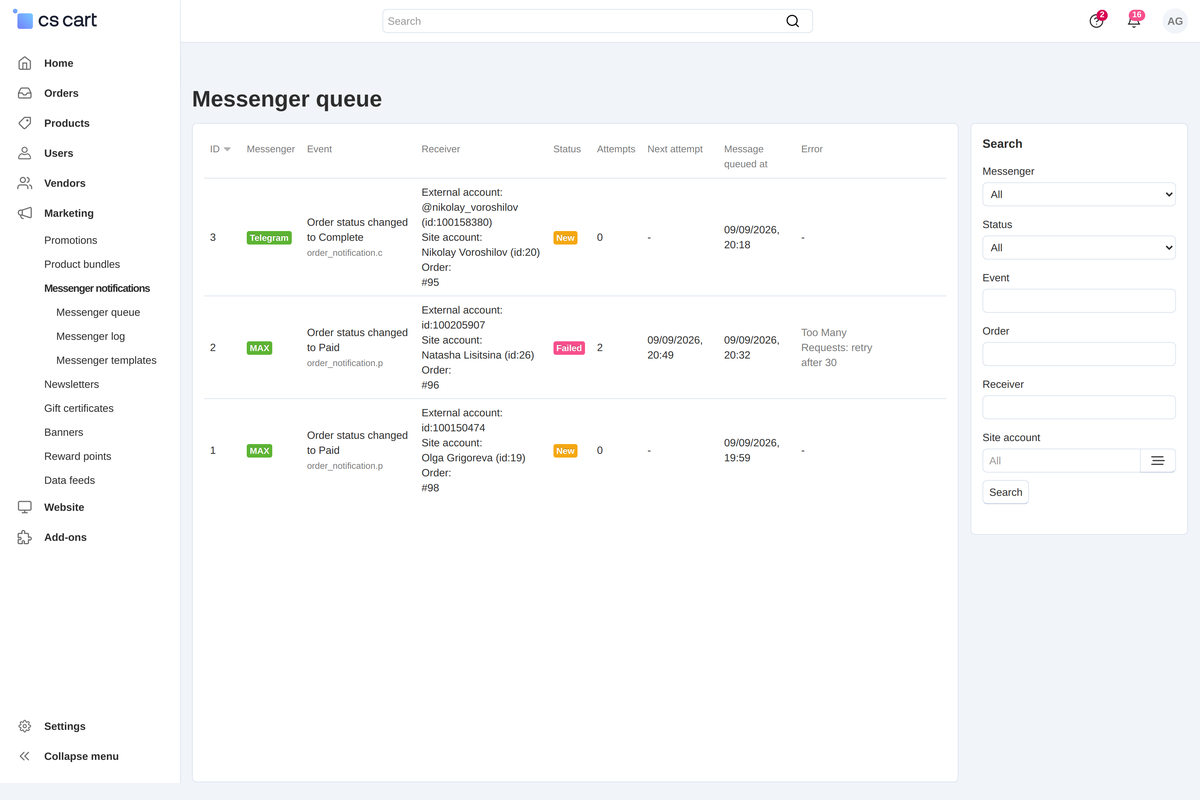Image resolution: width=1200 pixels, height=800 pixels.
Task: Click the Products tag icon
Action: point(25,123)
